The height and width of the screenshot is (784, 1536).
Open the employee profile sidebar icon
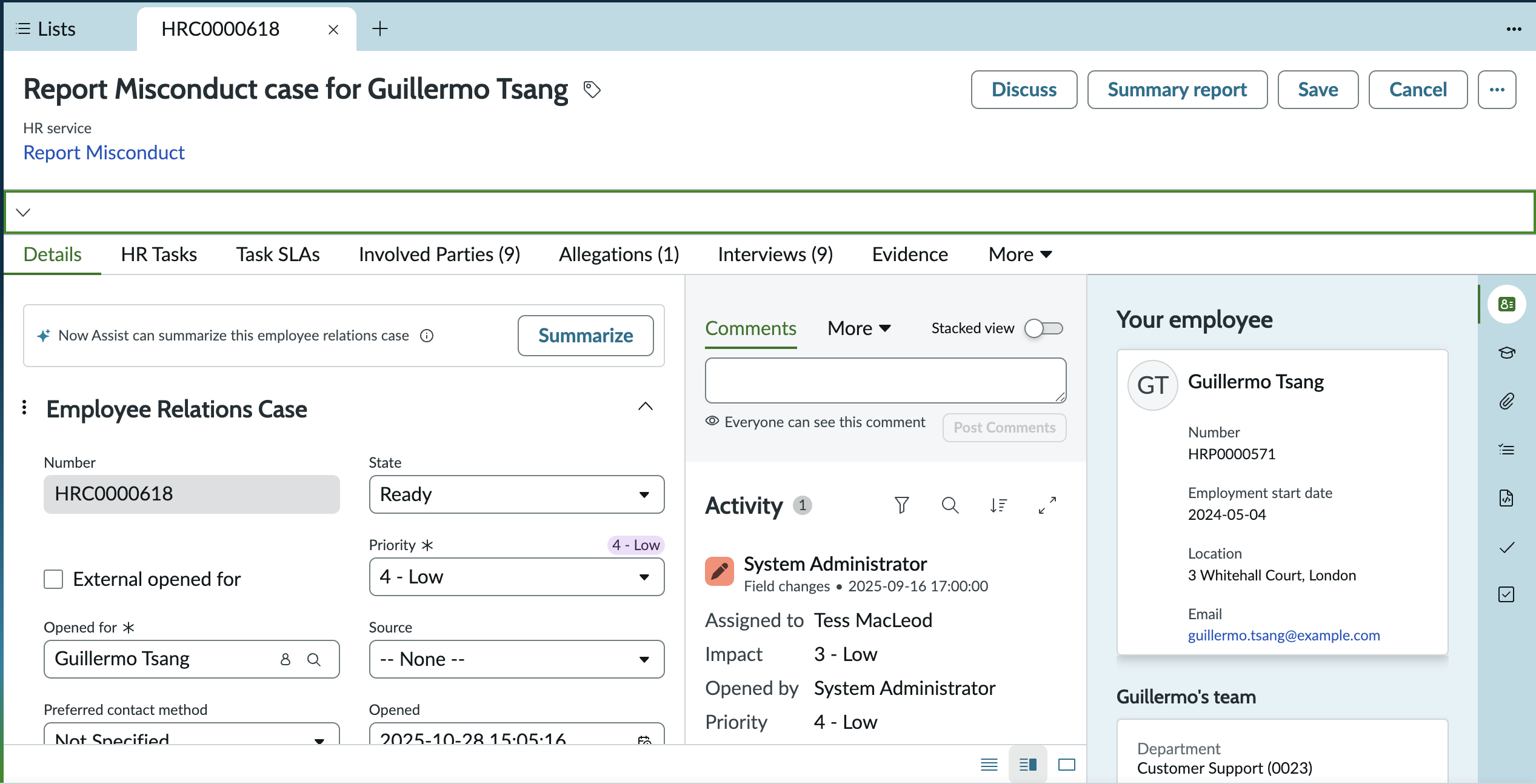[1506, 304]
